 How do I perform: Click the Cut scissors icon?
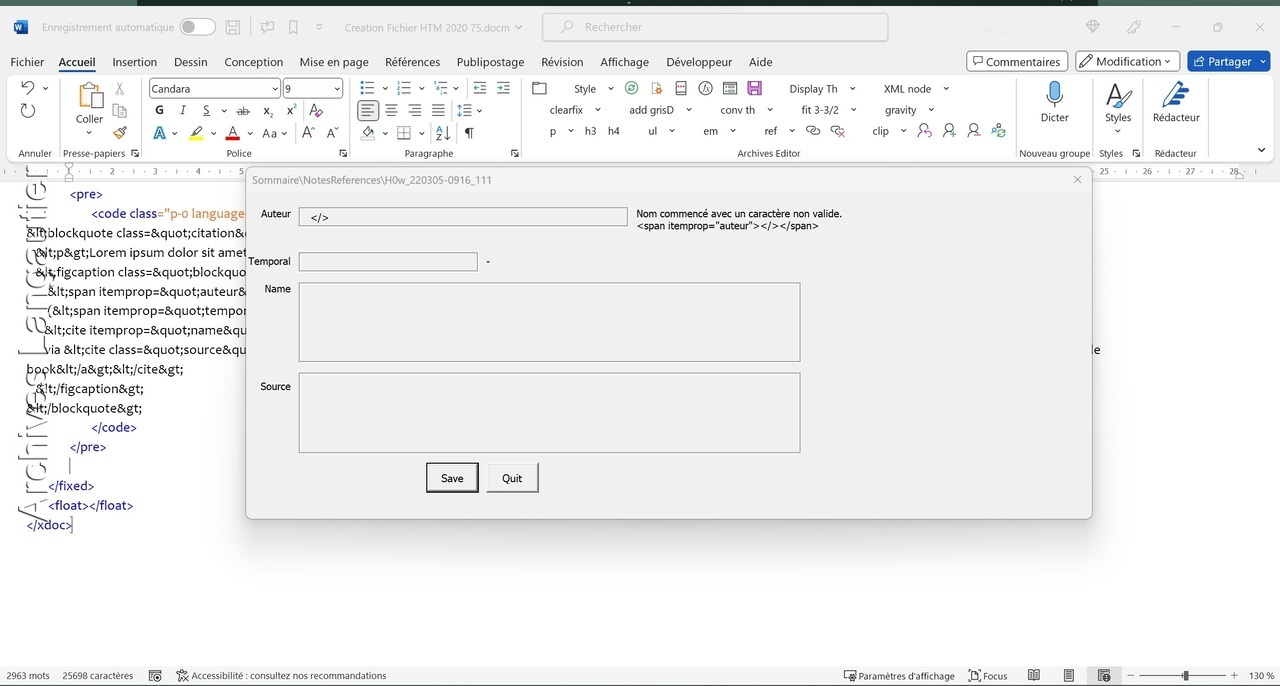coord(120,89)
